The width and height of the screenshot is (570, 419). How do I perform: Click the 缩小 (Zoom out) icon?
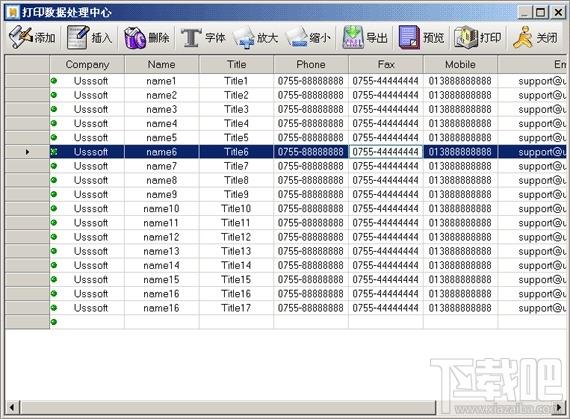click(x=297, y=37)
